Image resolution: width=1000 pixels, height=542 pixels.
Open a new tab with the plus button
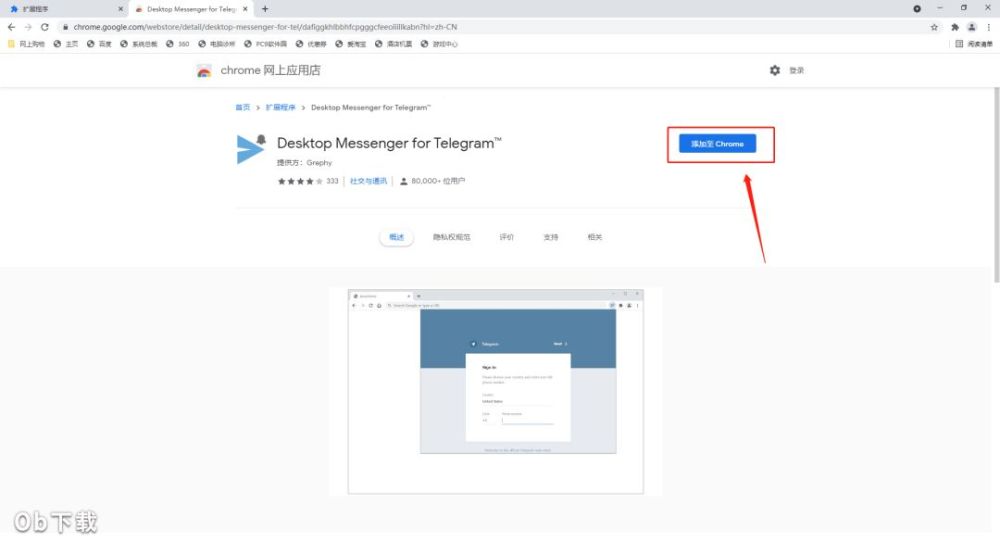click(265, 9)
